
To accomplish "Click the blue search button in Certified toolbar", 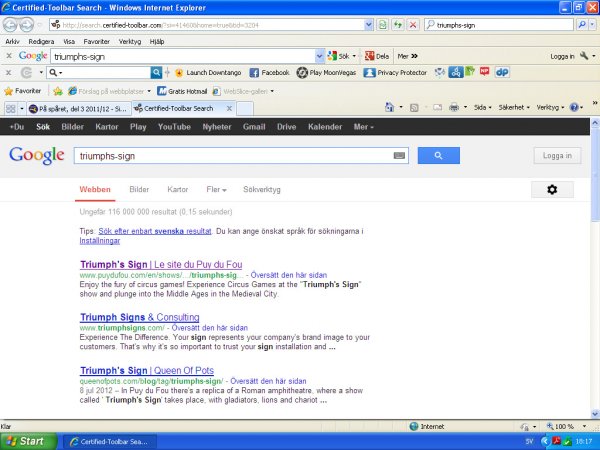I will click(156, 72).
